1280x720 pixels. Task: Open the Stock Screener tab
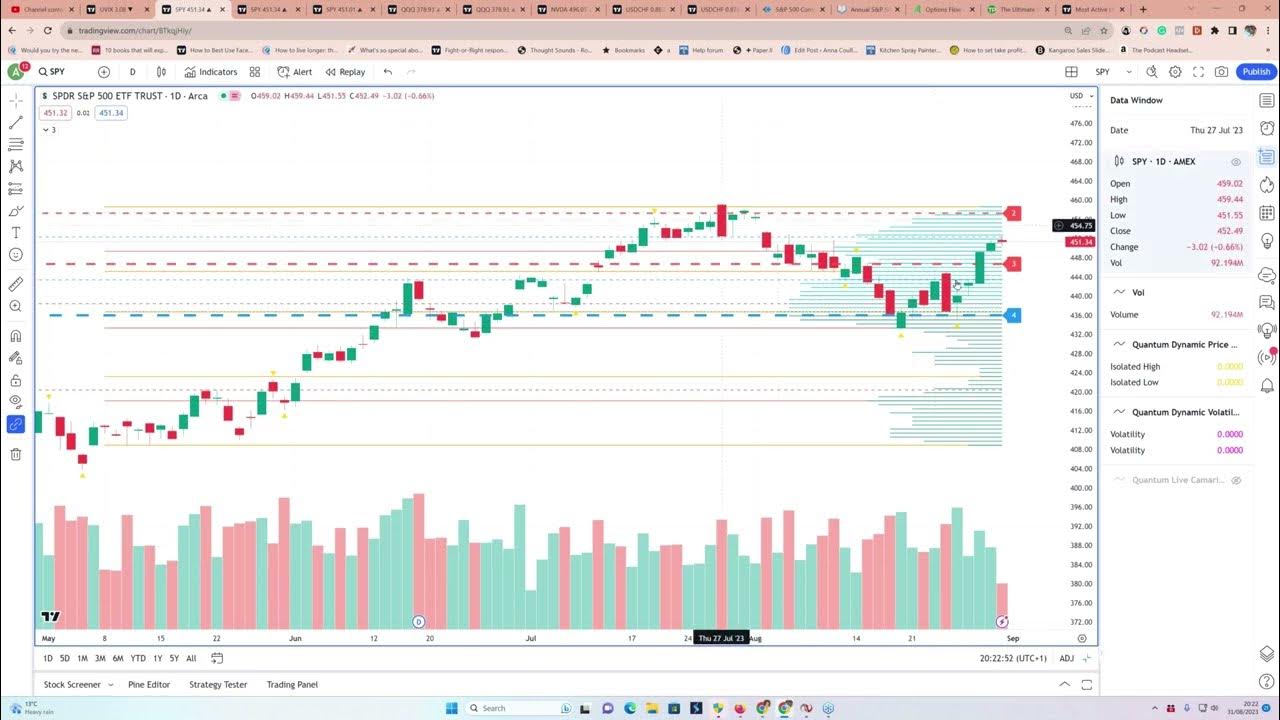72,685
